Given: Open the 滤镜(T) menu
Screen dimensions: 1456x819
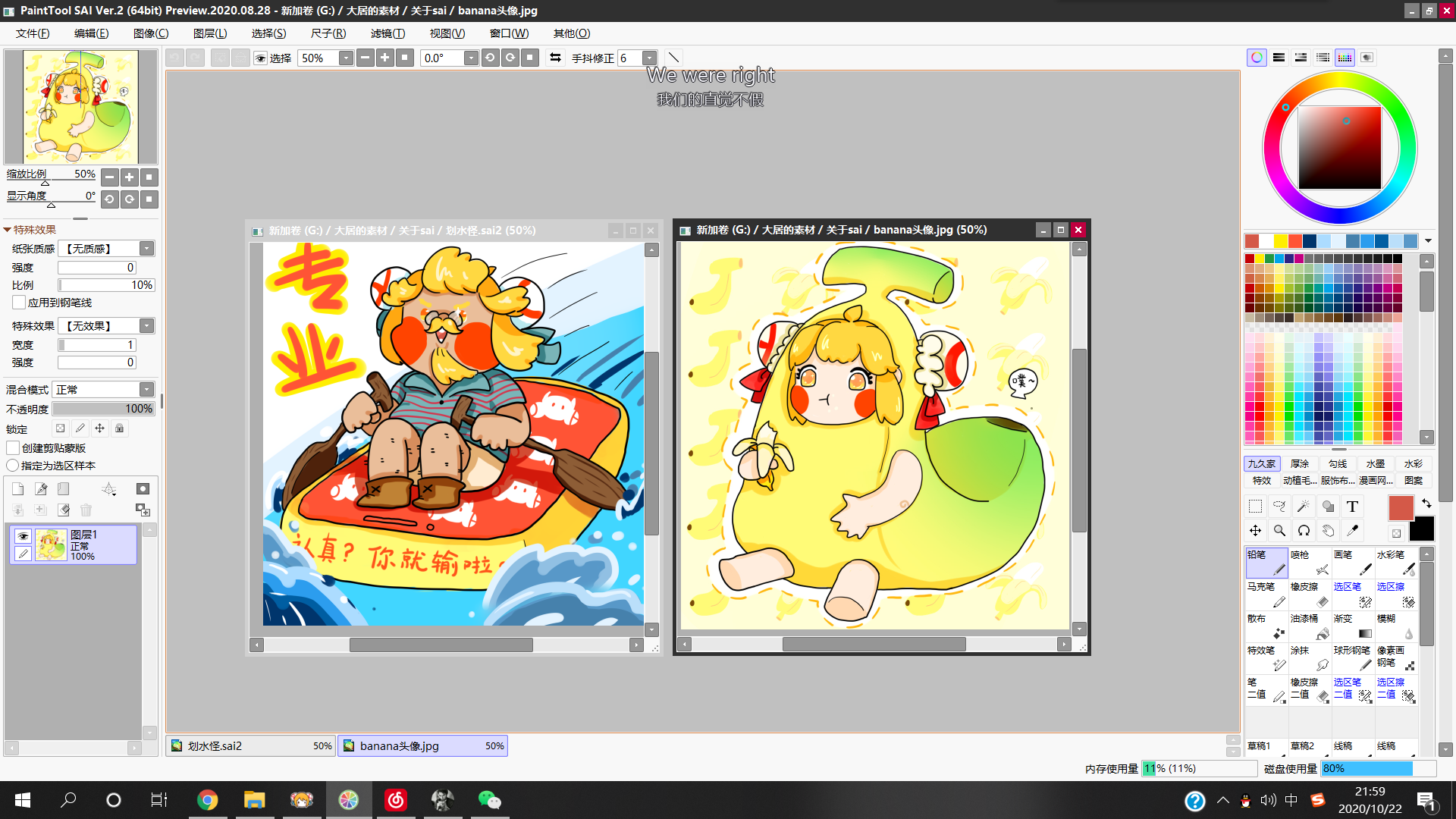Looking at the screenshot, I should coord(388,33).
